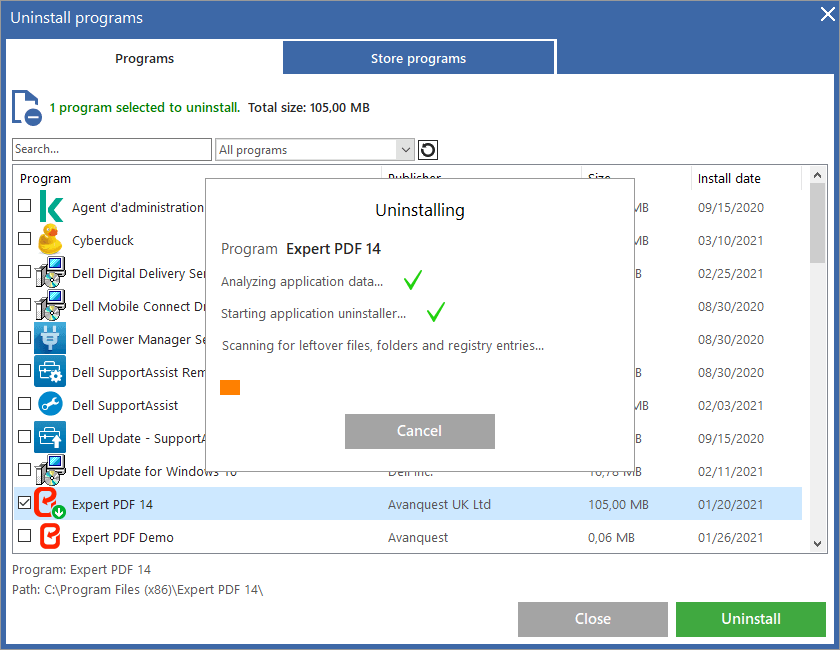The height and width of the screenshot is (650, 840).
Task: Sort by the Program column header
Action: (x=46, y=178)
